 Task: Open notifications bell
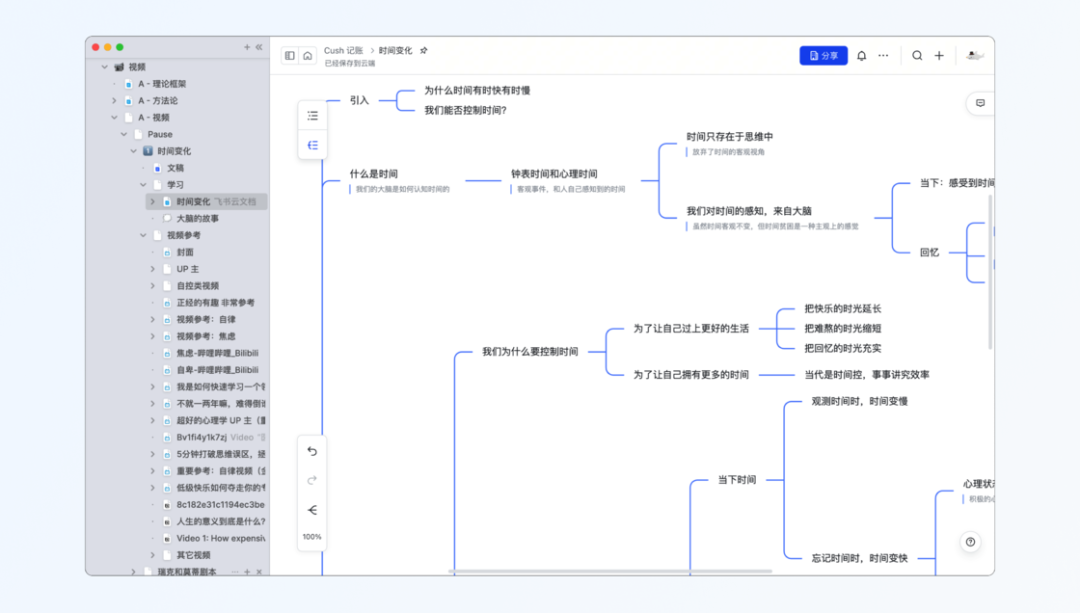(x=862, y=56)
